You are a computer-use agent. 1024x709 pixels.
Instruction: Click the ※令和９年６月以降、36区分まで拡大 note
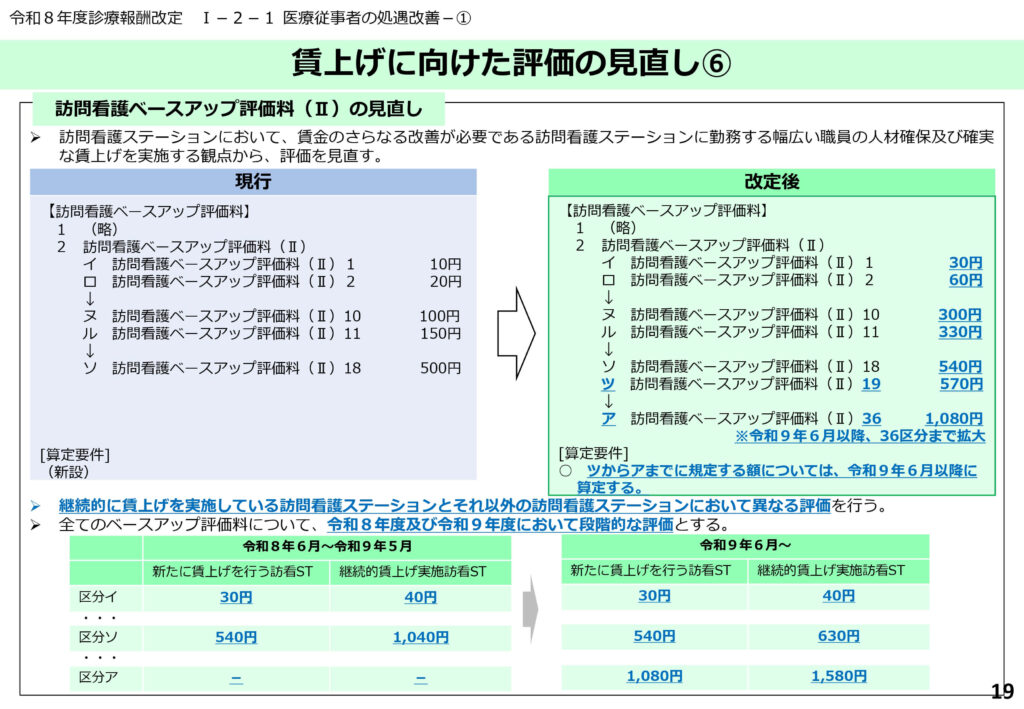click(x=860, y=436)
